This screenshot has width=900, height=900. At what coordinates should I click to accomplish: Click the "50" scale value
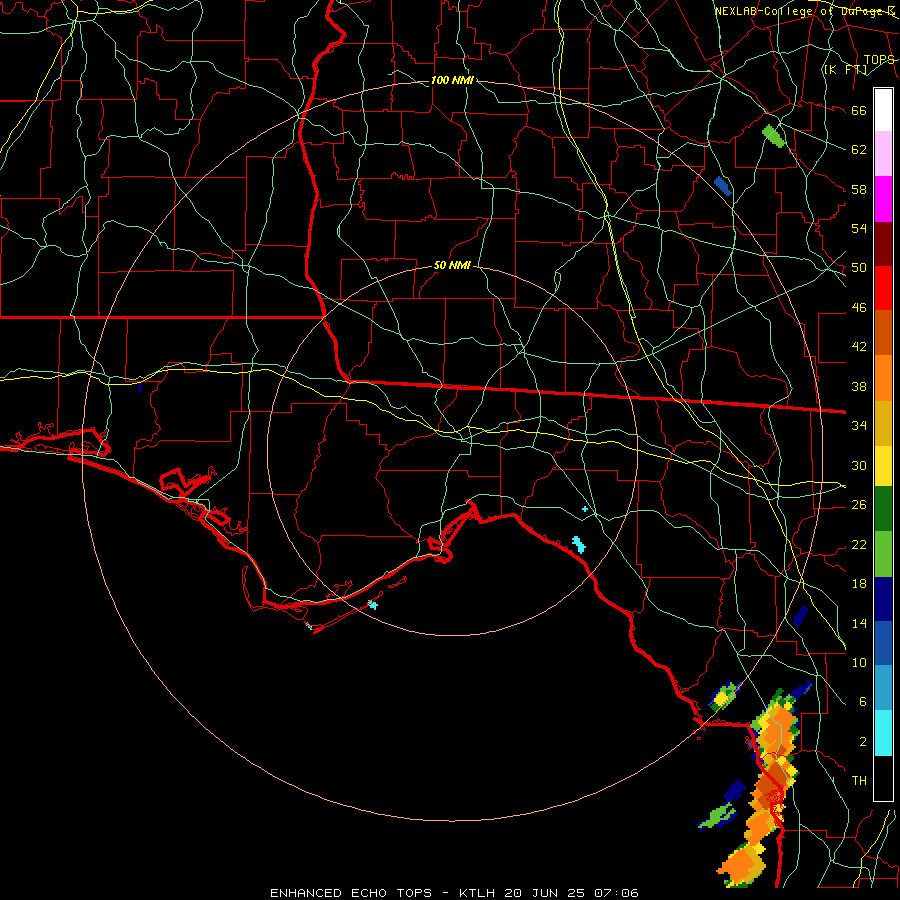[859, 267]
